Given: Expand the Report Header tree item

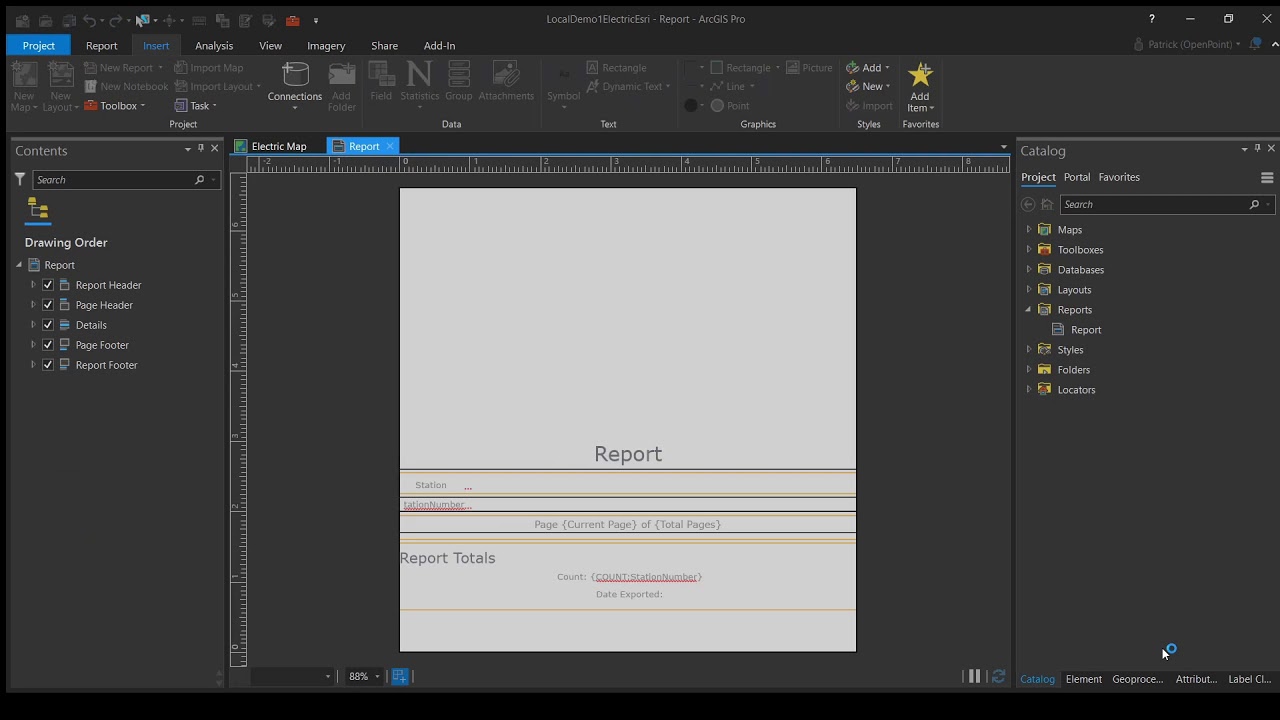Looking at the screenshot, I should (33, 285).
